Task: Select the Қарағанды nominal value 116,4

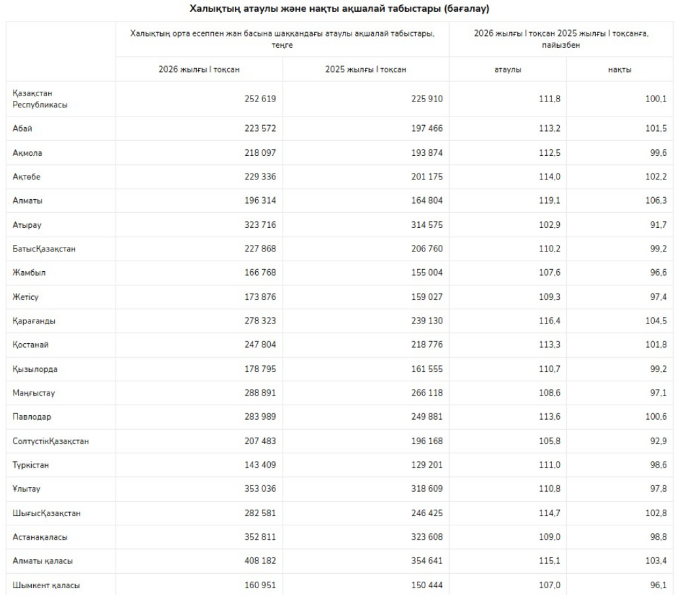Action: point(550,320)
